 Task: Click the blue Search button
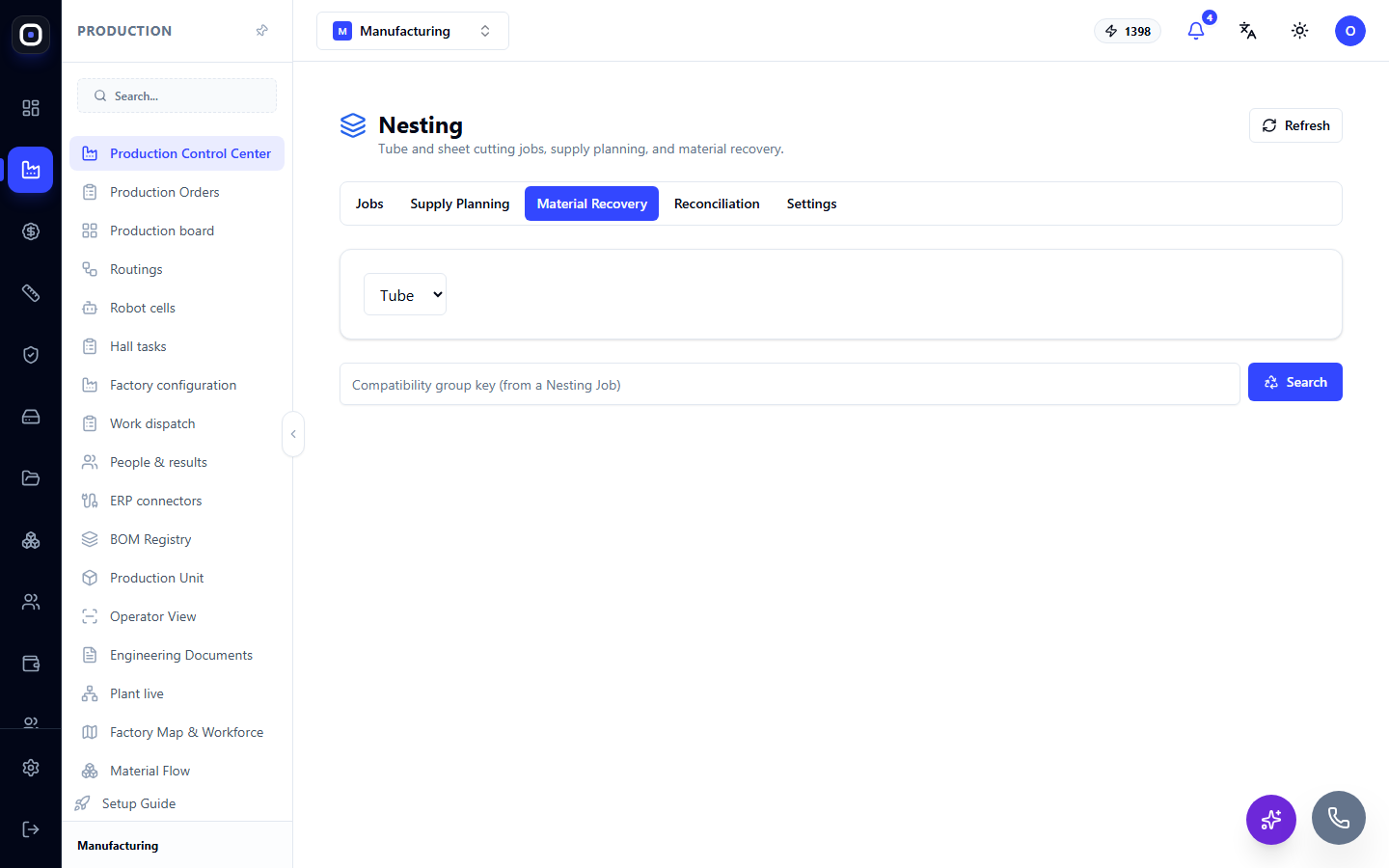coord(1295,382)
